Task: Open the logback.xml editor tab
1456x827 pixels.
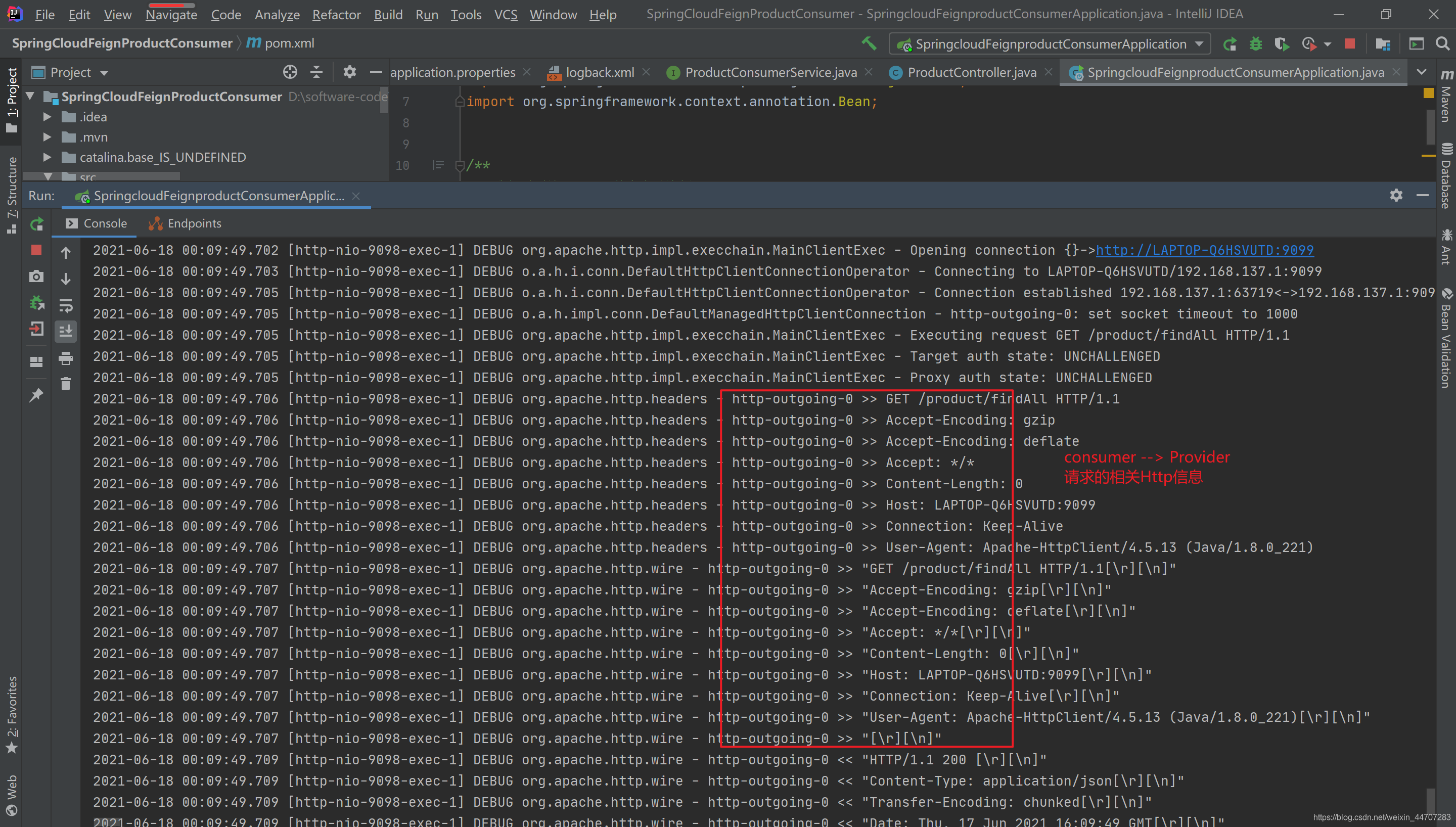Action: (591, 73)
